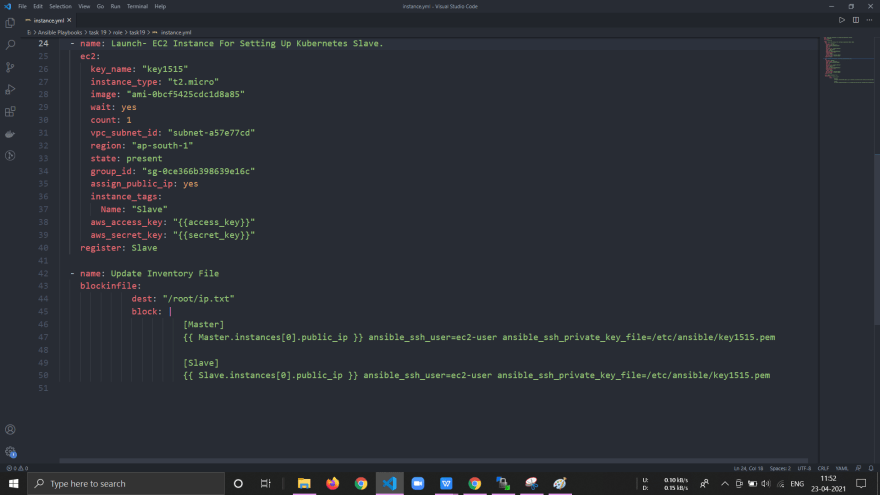The height and width of the screenshot is (495, 880).
Task: Open Task View on the taskbar
Action: click(x=265, y=483)
